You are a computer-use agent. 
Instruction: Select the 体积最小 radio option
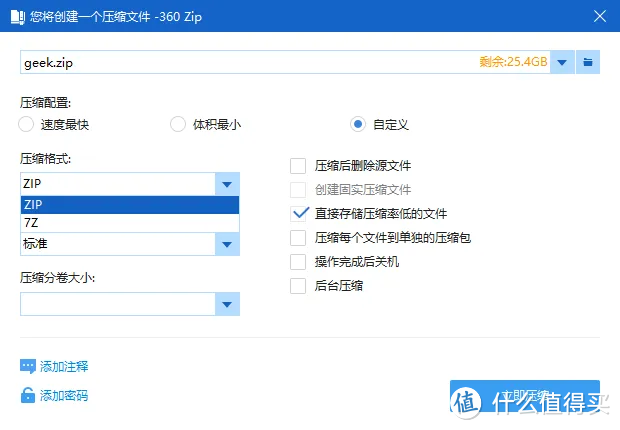click(178, 124)
